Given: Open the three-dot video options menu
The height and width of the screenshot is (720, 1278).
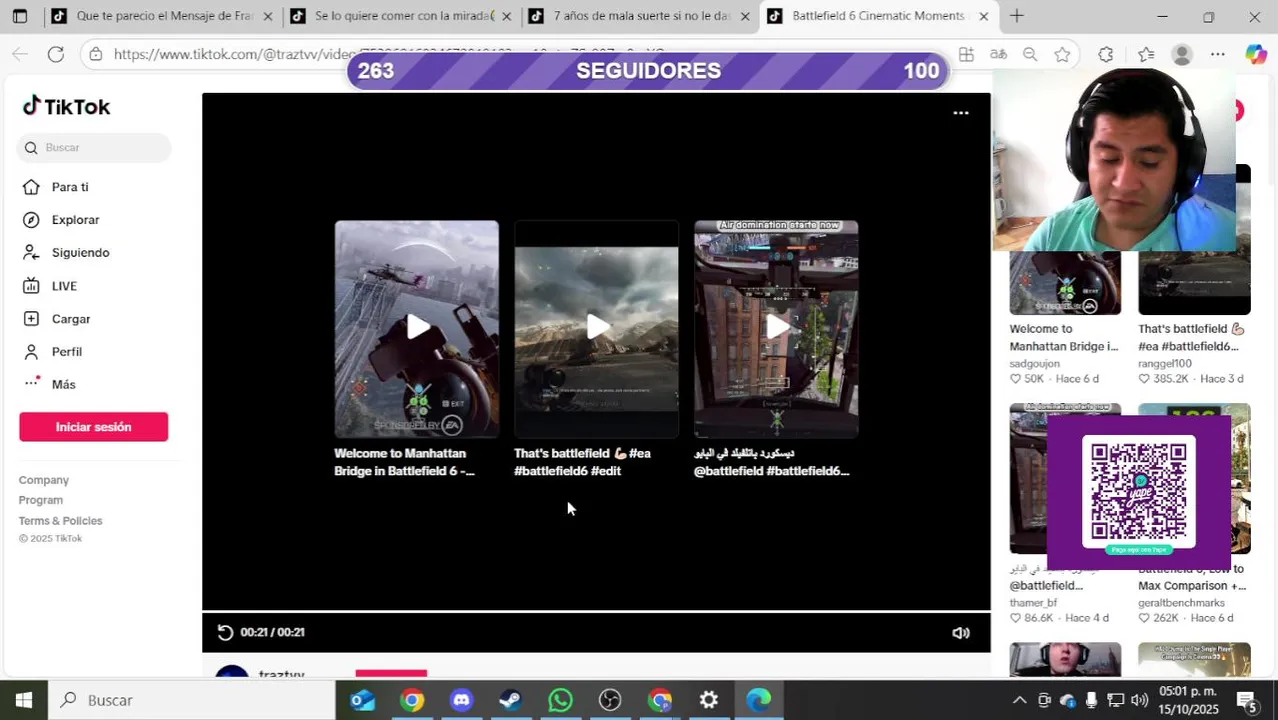Looking at the screenshot, I should coord(960,113).
